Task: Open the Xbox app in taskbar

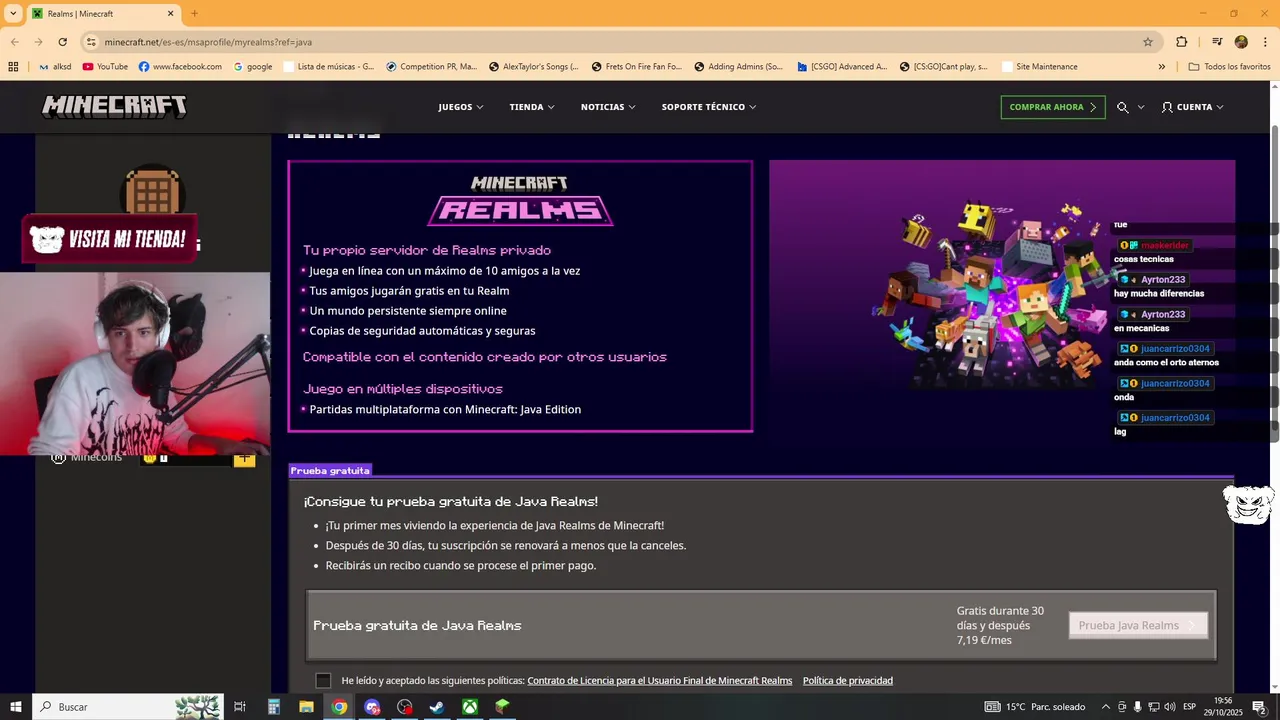Action: [469, 707]
